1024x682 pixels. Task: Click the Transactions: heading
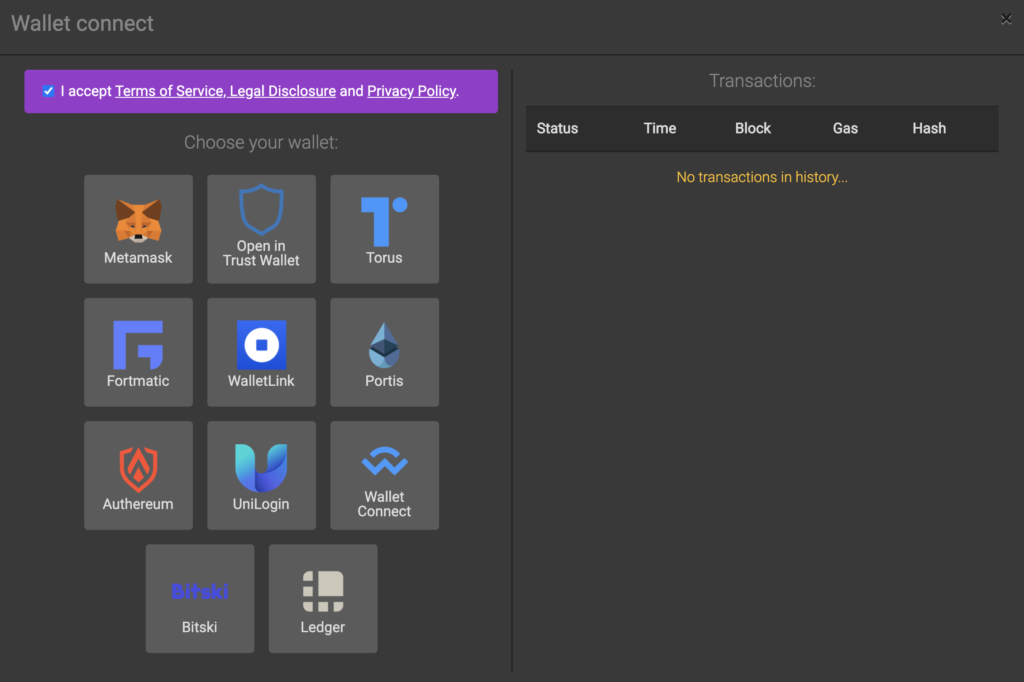(762, 80)
